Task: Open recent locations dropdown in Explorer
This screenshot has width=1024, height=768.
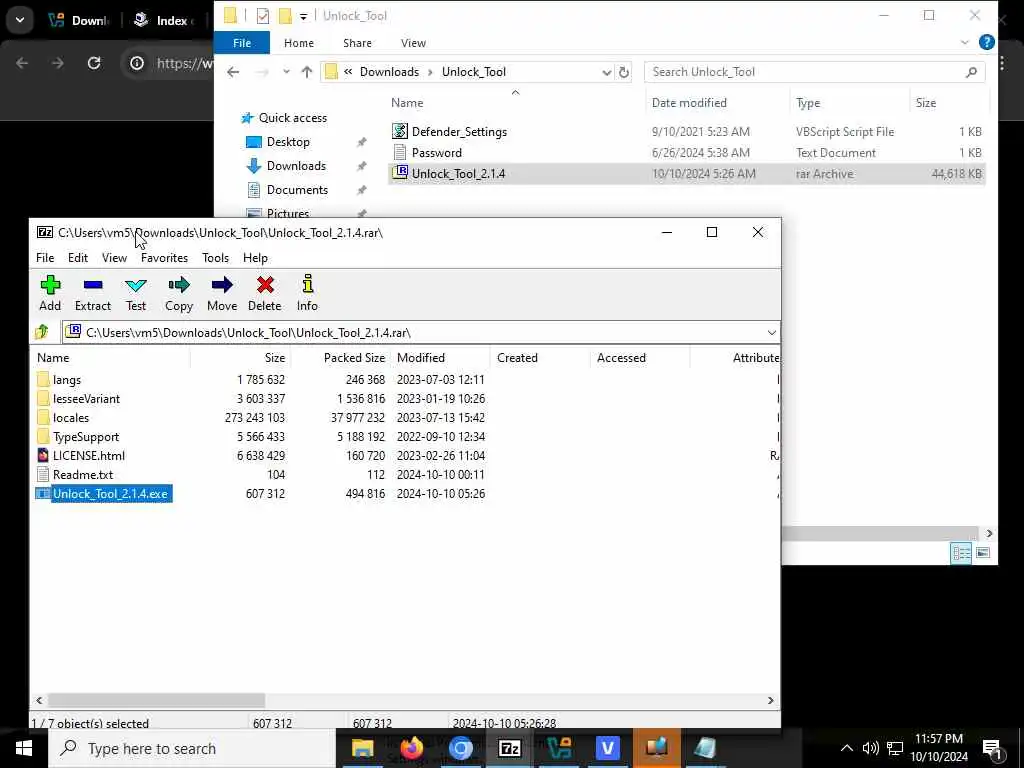Action: tap(286, 72)
